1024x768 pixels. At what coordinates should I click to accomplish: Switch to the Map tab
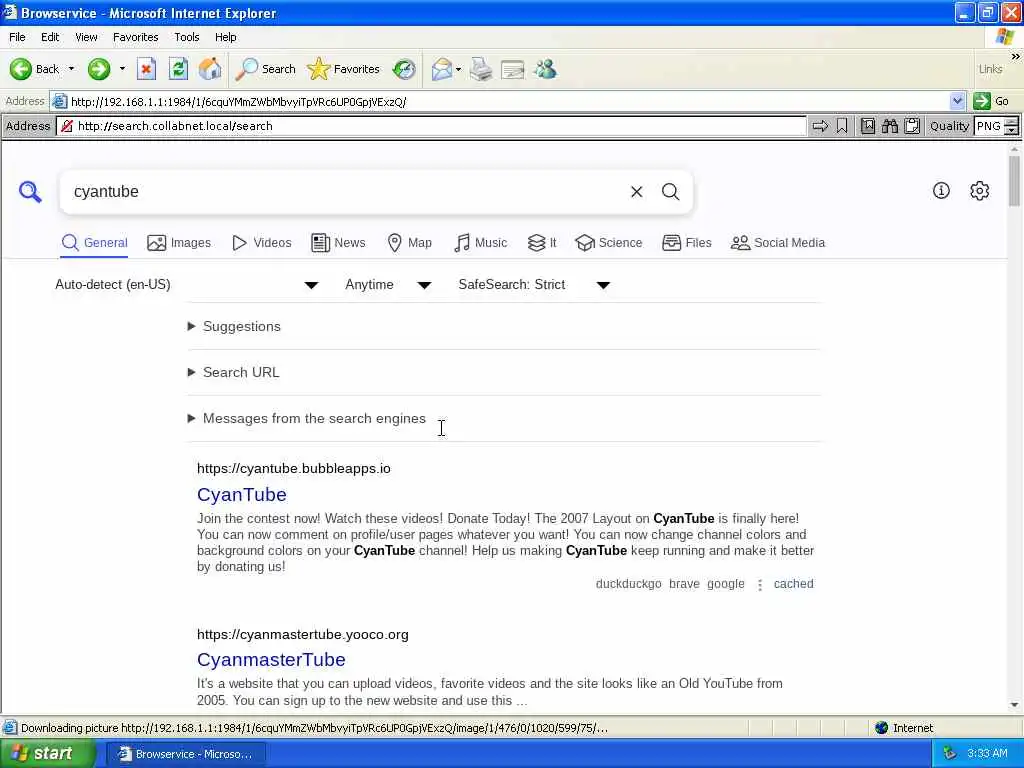coord(409,243)
